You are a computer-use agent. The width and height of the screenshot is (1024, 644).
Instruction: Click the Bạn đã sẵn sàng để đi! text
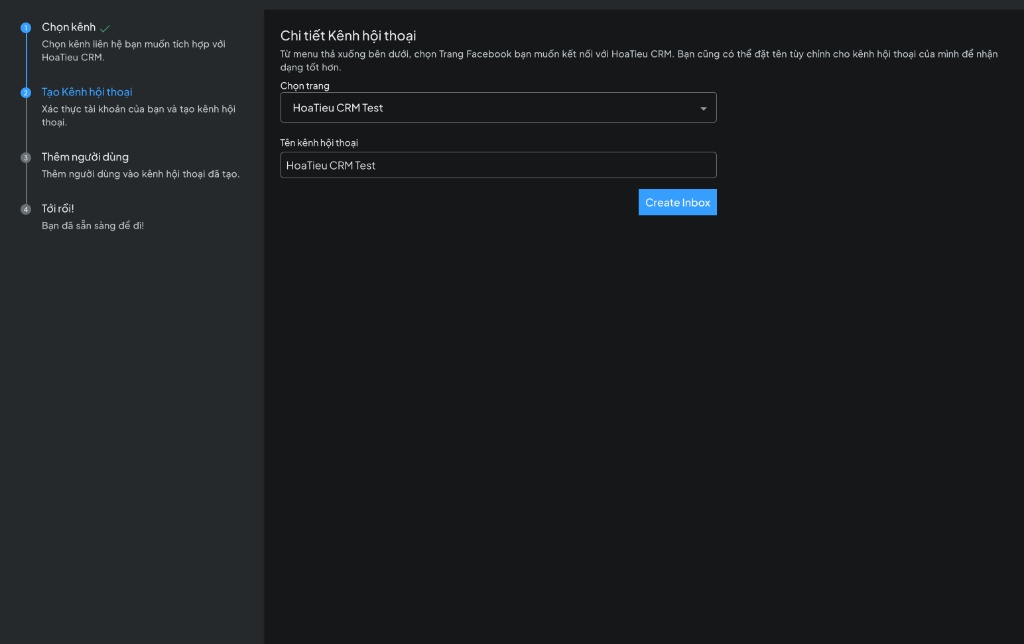[92, 226]
